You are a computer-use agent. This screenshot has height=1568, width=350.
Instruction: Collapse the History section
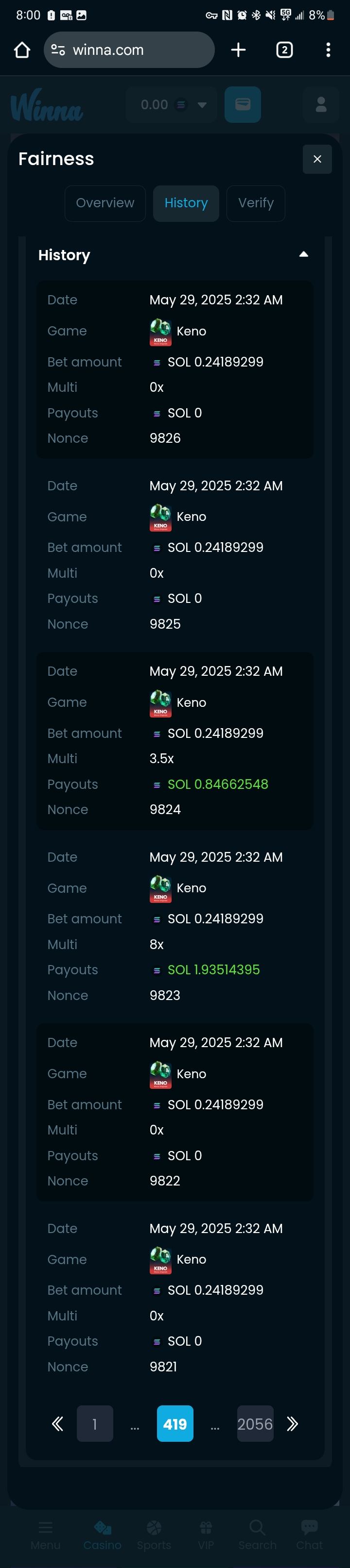click(303, 254)
